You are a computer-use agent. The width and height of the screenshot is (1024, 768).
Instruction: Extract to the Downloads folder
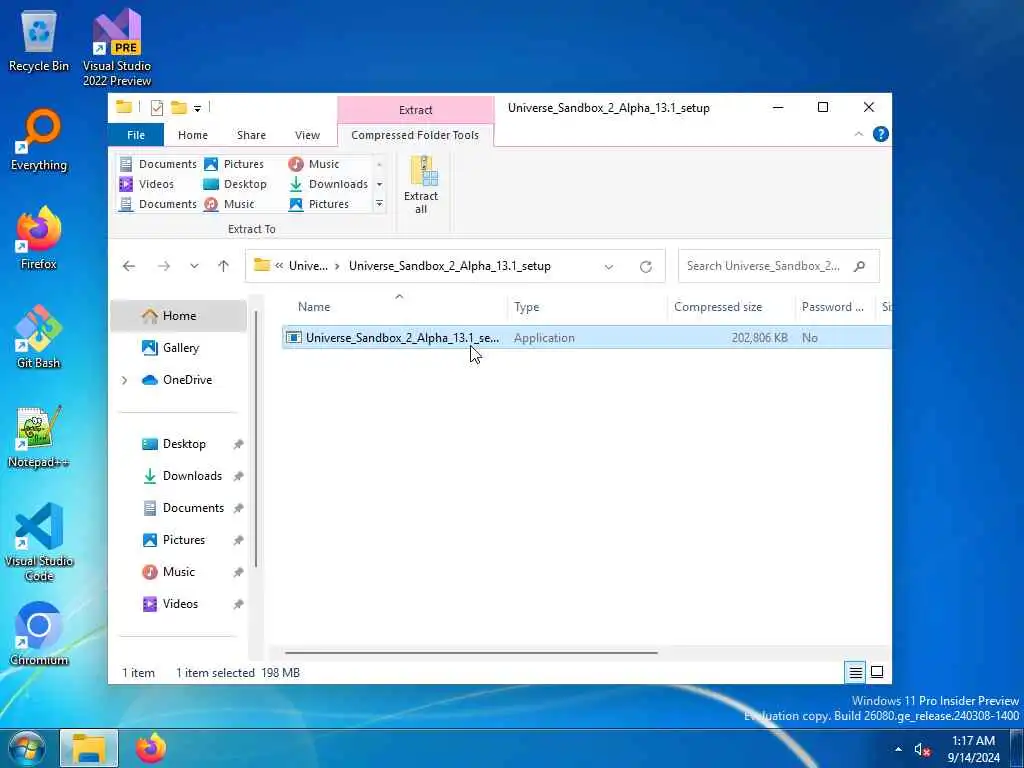click(328, 184)
